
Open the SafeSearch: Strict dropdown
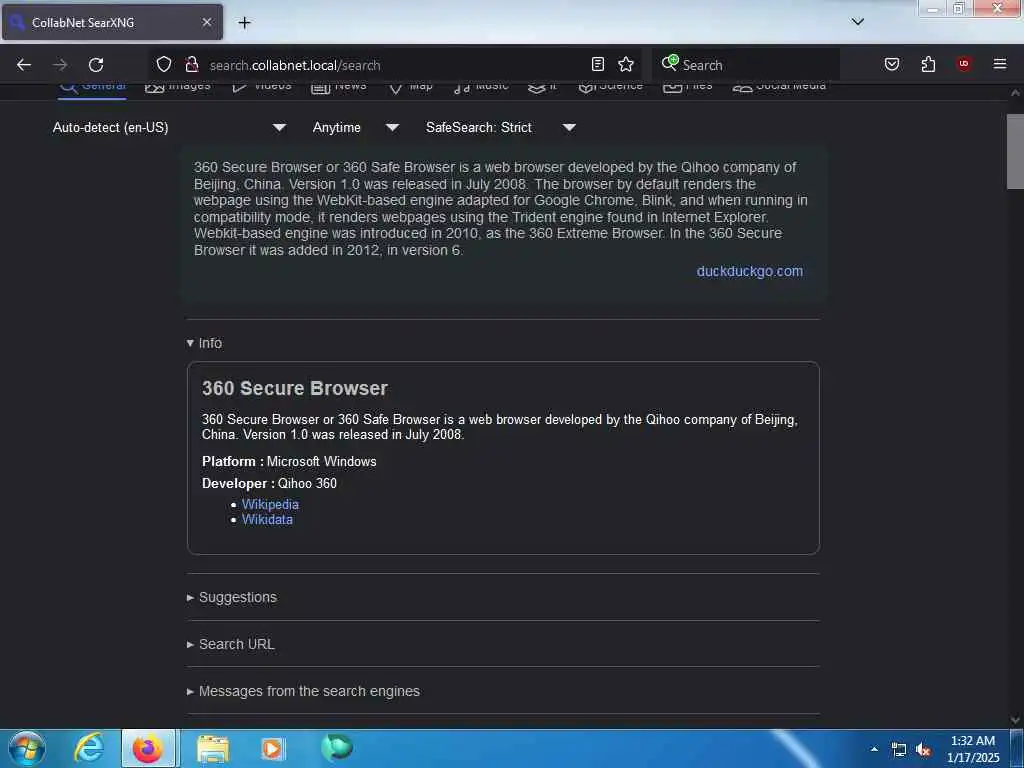[501, 127]
